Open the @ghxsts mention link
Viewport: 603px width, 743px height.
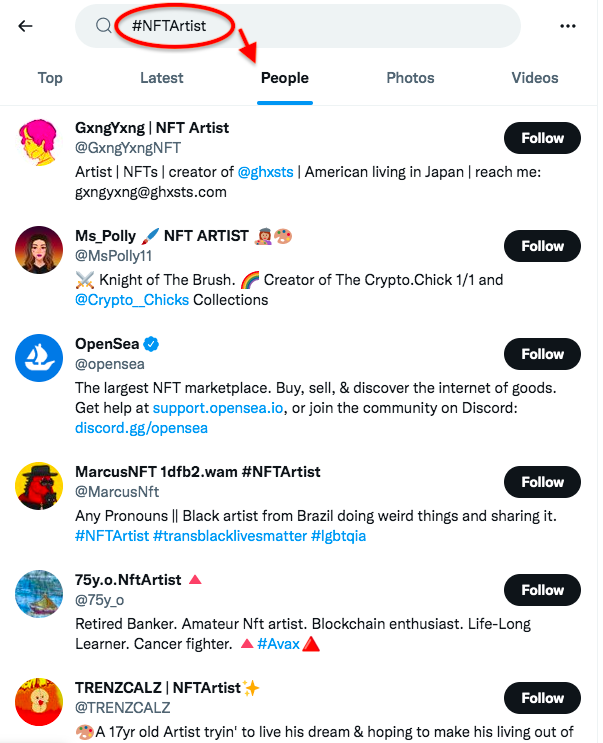click(265, 172)
